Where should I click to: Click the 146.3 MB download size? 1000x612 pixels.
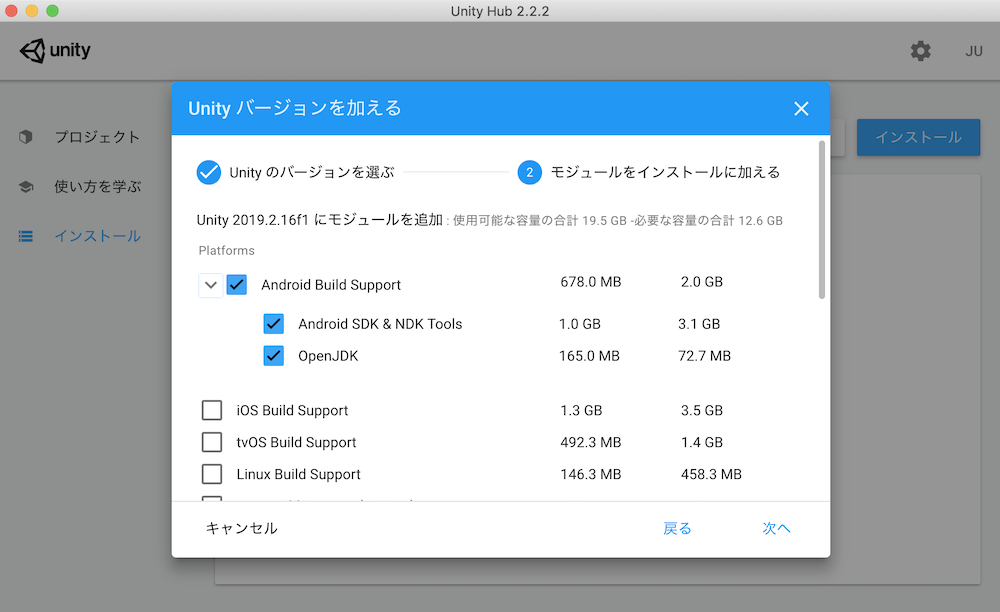coord(591,474)
